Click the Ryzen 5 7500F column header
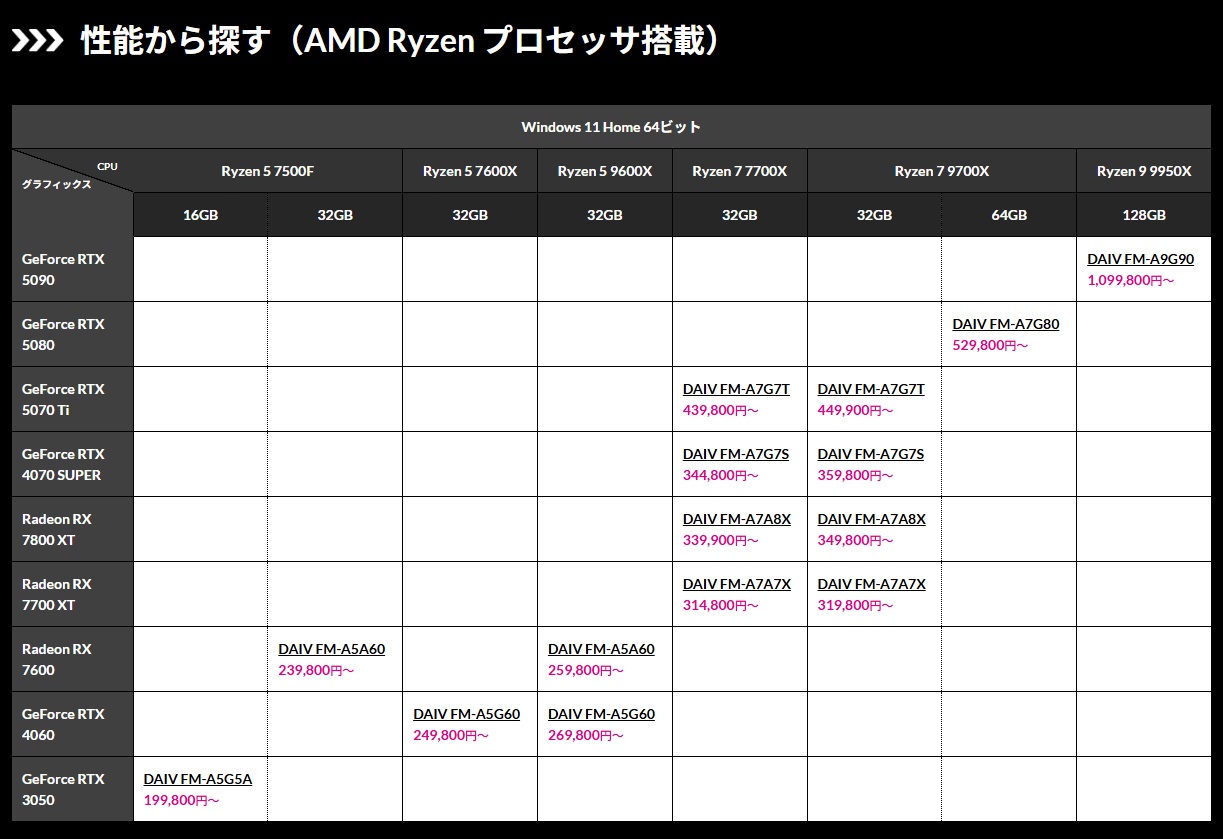1223x839 pixels. [x=268, y=171]
